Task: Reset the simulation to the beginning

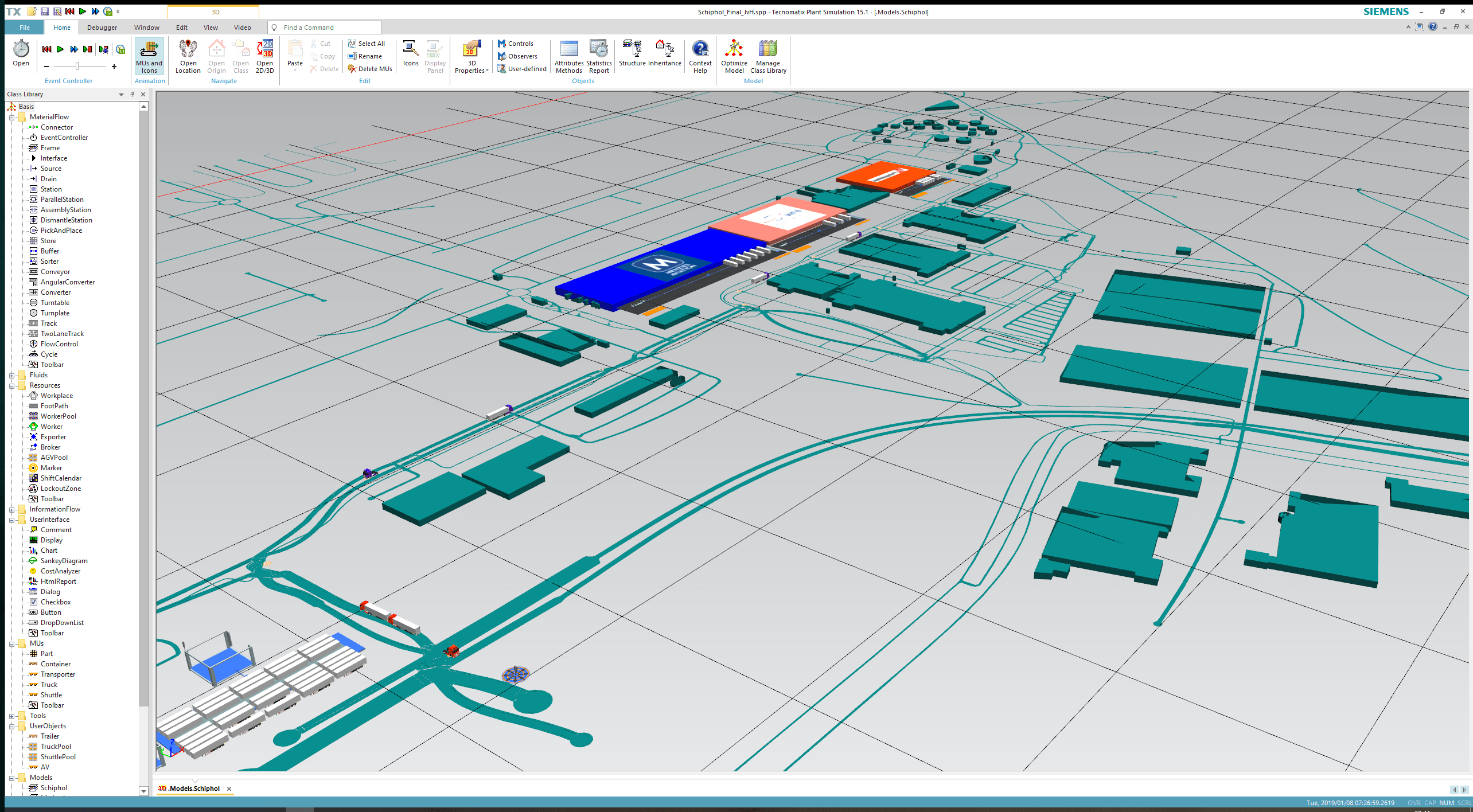Action: tap(46, 49)
